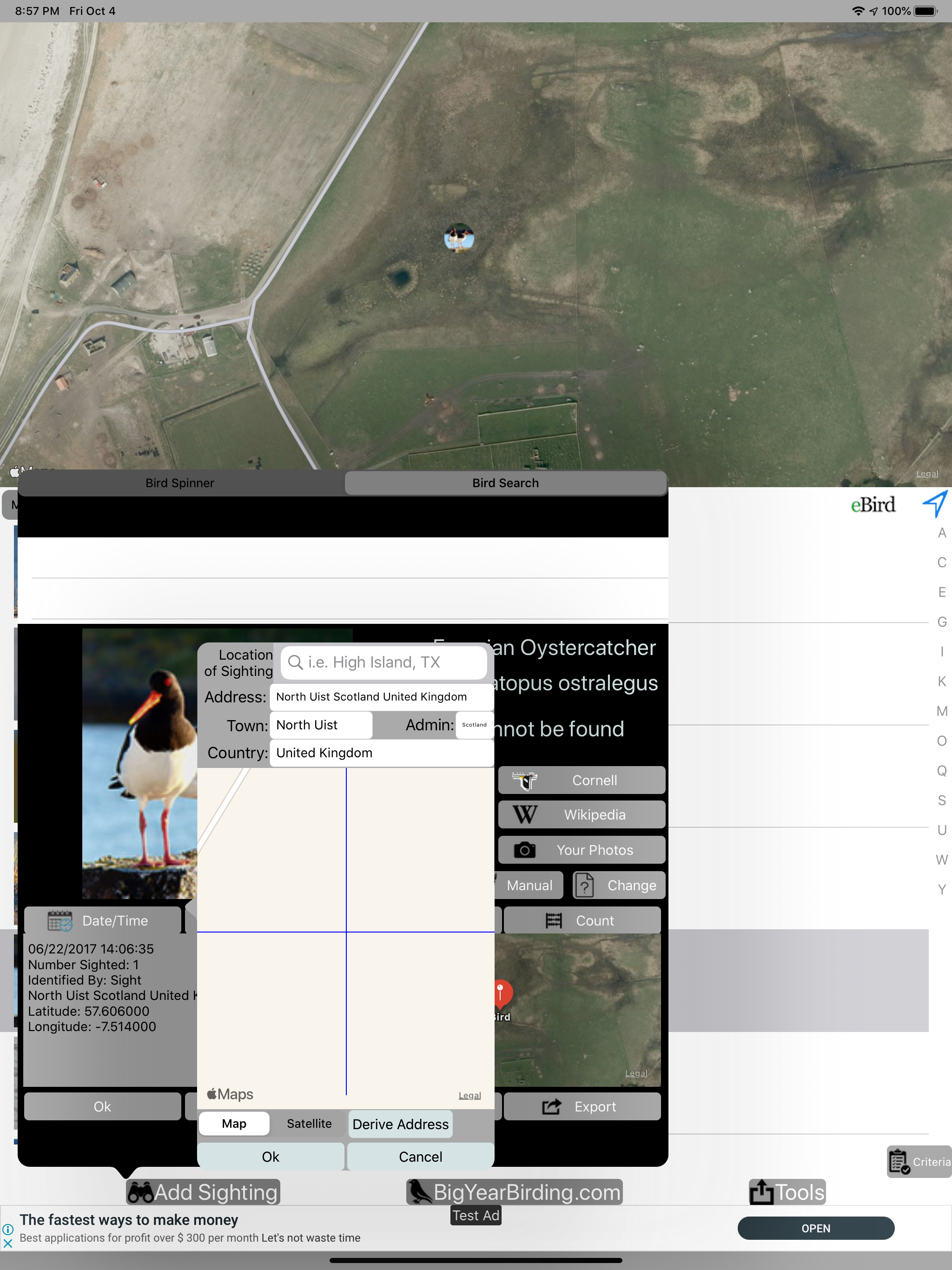Click the ad info icon
Screen dimensions: 952x1270
8,1229
